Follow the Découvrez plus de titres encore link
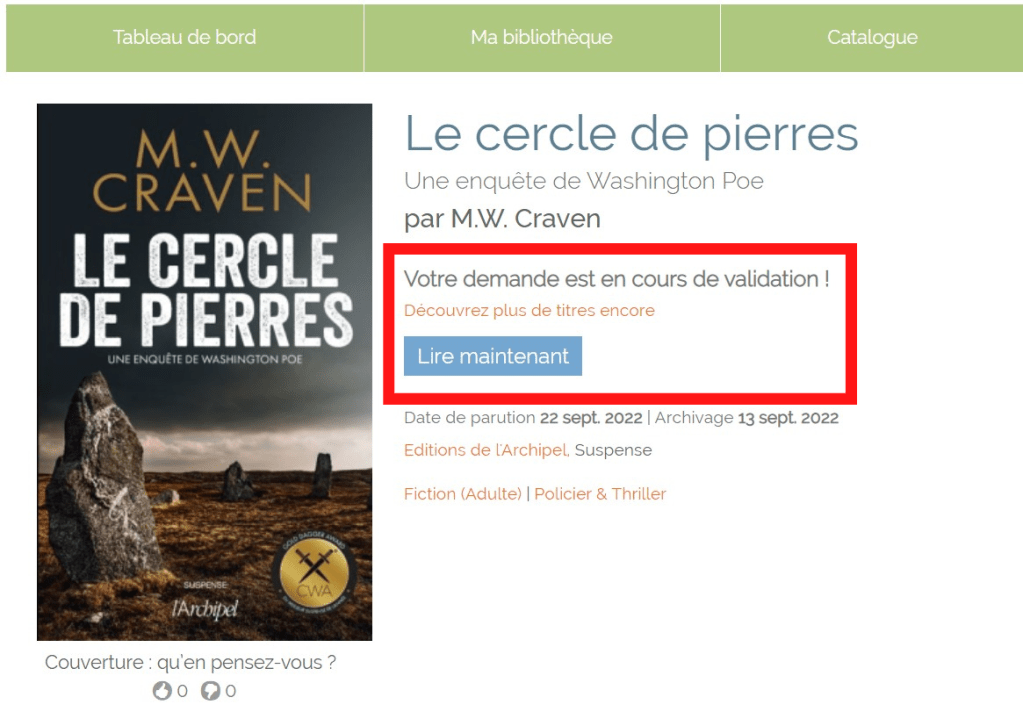Screen dimensions: 1023x719 [x=529, y=311]
